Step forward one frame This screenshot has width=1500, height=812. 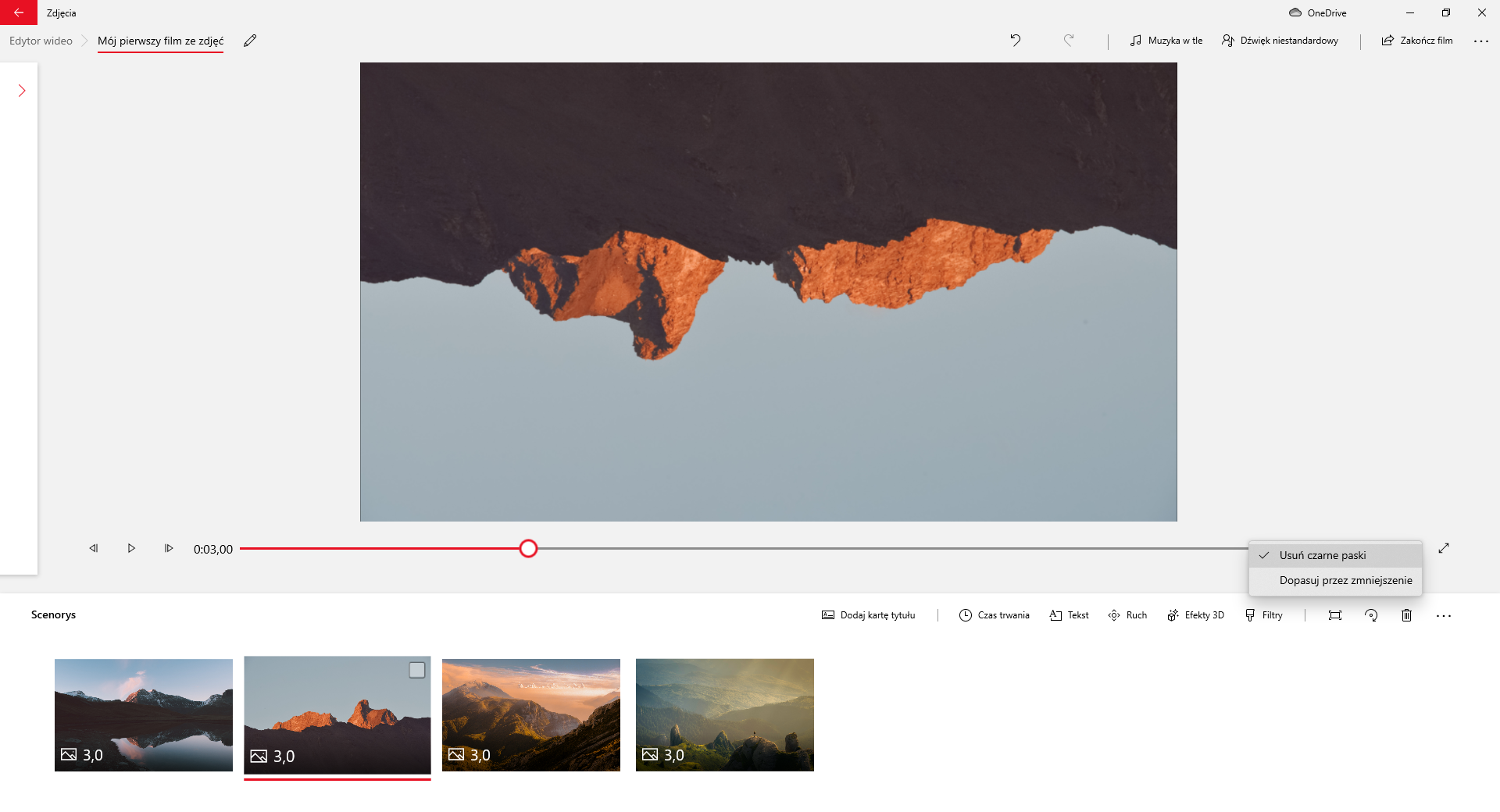click(168, 548)
